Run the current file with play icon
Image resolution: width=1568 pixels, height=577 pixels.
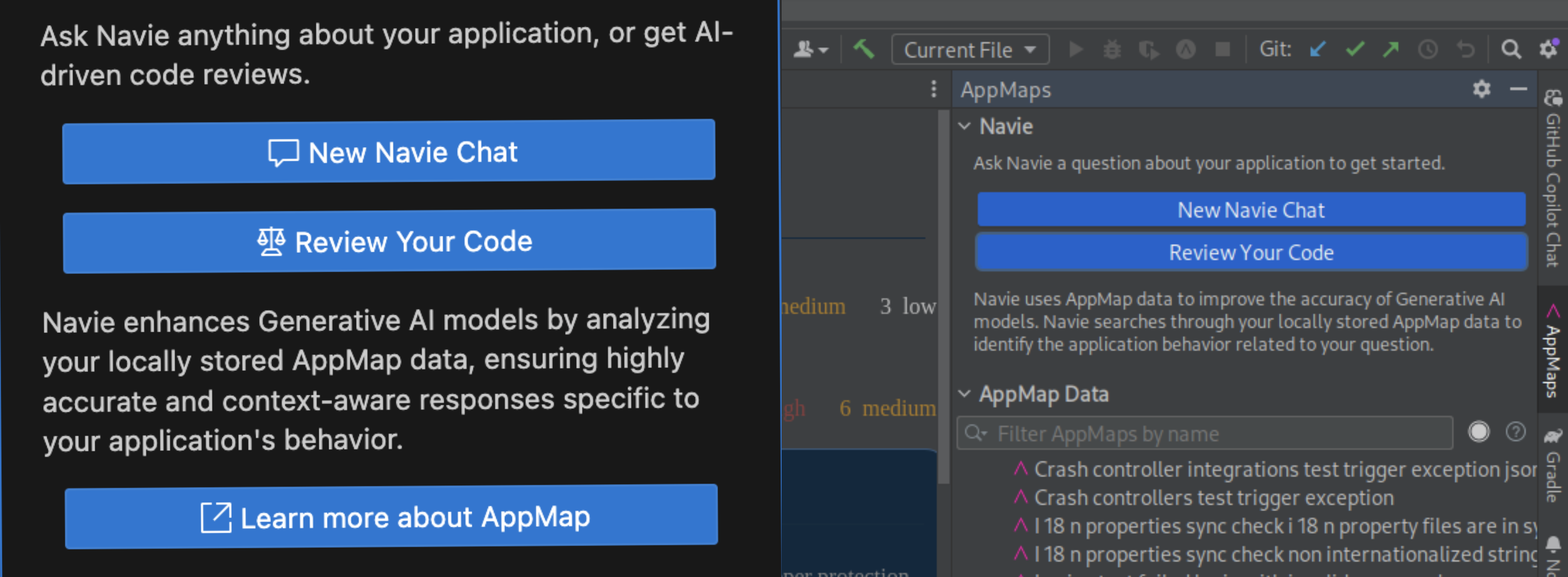pos(1075,49)
